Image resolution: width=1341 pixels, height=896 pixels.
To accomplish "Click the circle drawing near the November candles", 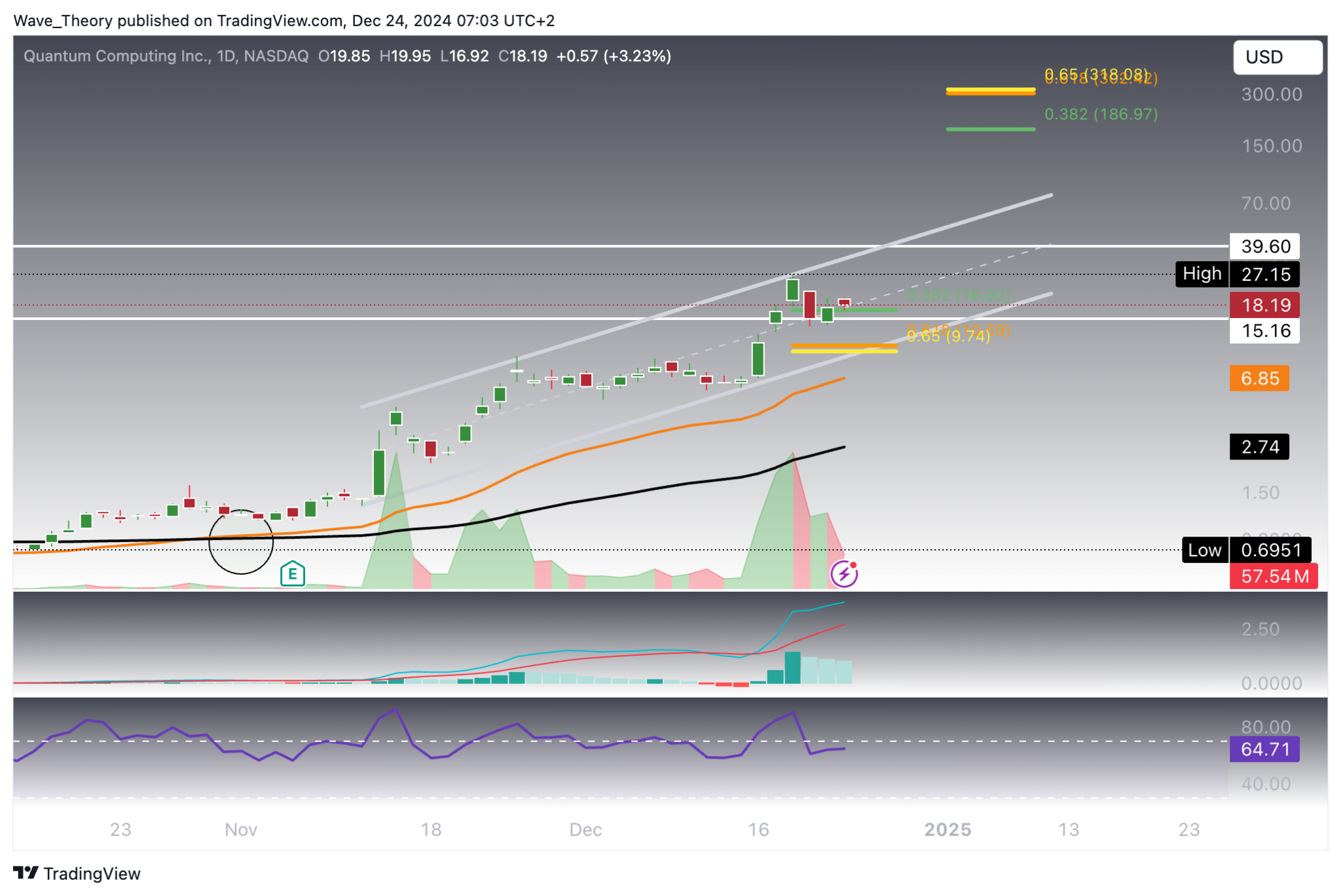I will [242, 542].
